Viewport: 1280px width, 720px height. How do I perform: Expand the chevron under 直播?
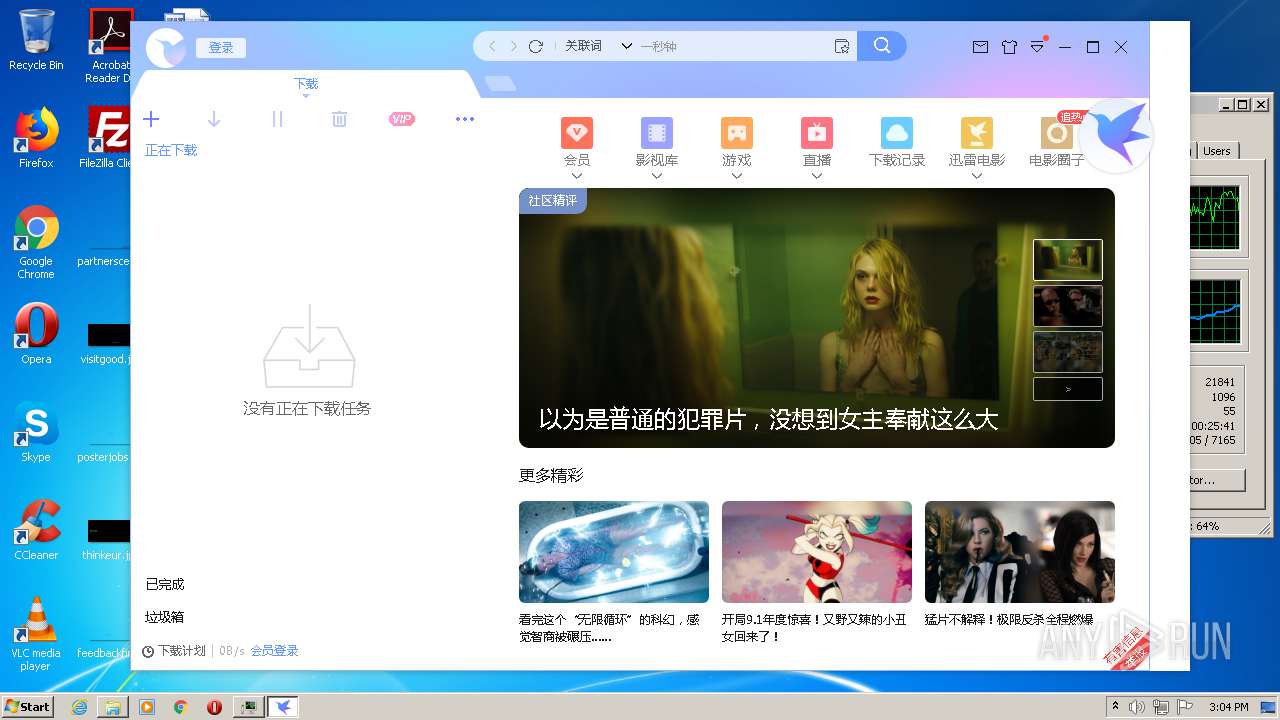pos(817,176)
